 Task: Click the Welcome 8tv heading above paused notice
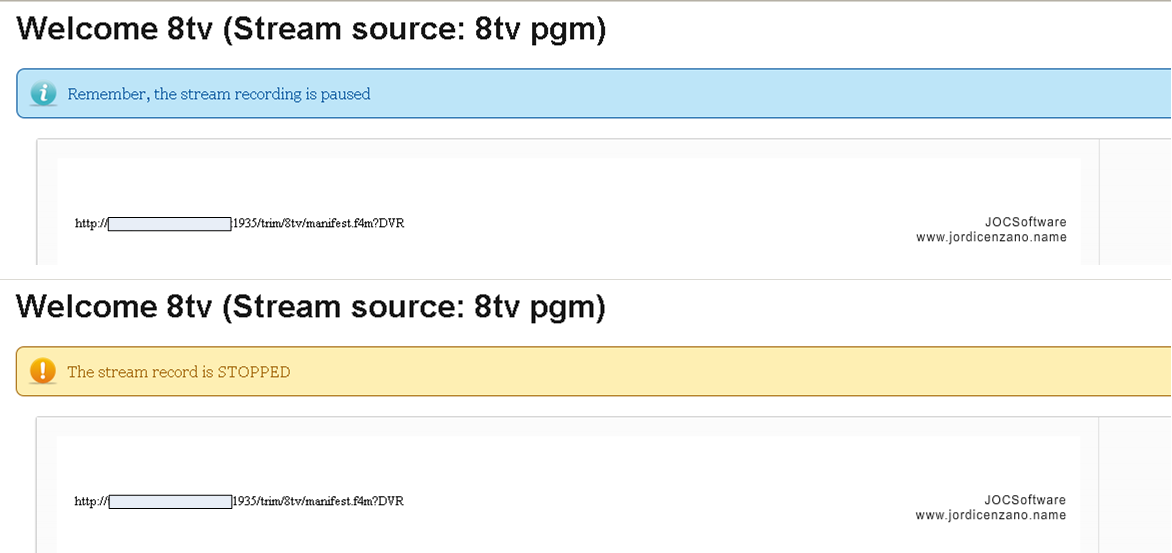tap(311, 30)
